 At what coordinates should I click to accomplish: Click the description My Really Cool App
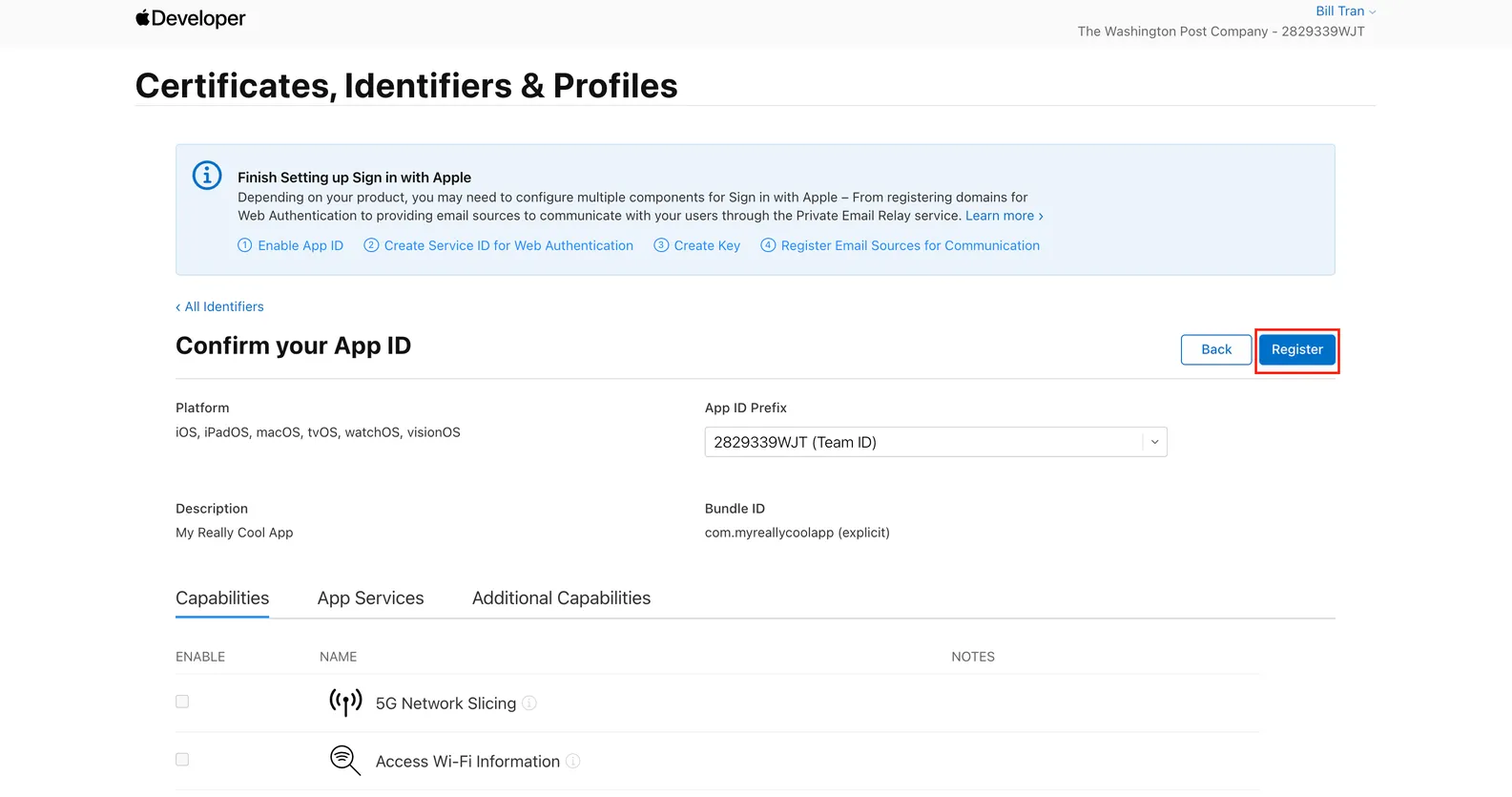(x=235, y=533)
